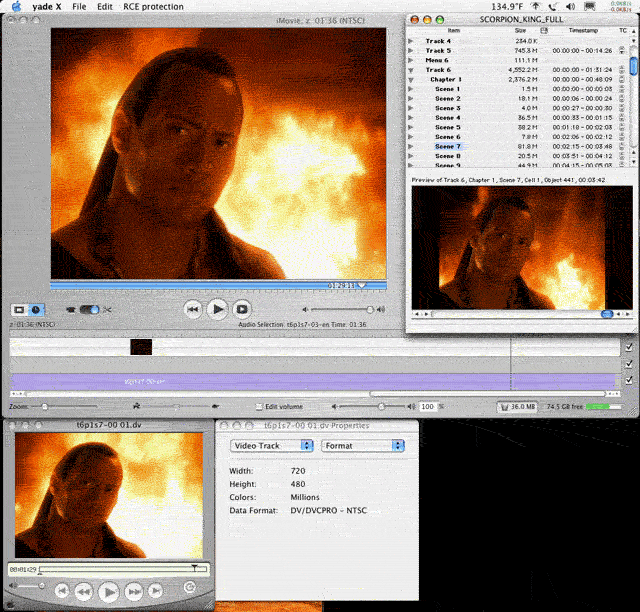
Task: Click the SCORPION_KING_FULL list scrollbar thumb
Action: (x=633, y=66)
